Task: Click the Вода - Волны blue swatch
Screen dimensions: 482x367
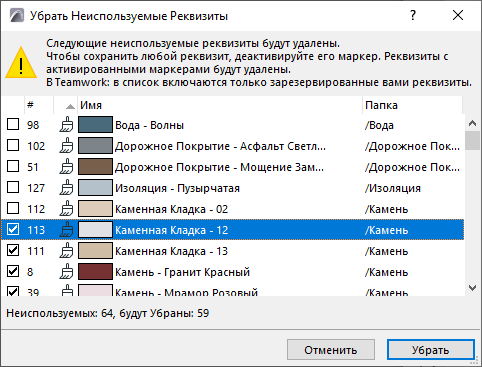Action: [x=95, y=125]
